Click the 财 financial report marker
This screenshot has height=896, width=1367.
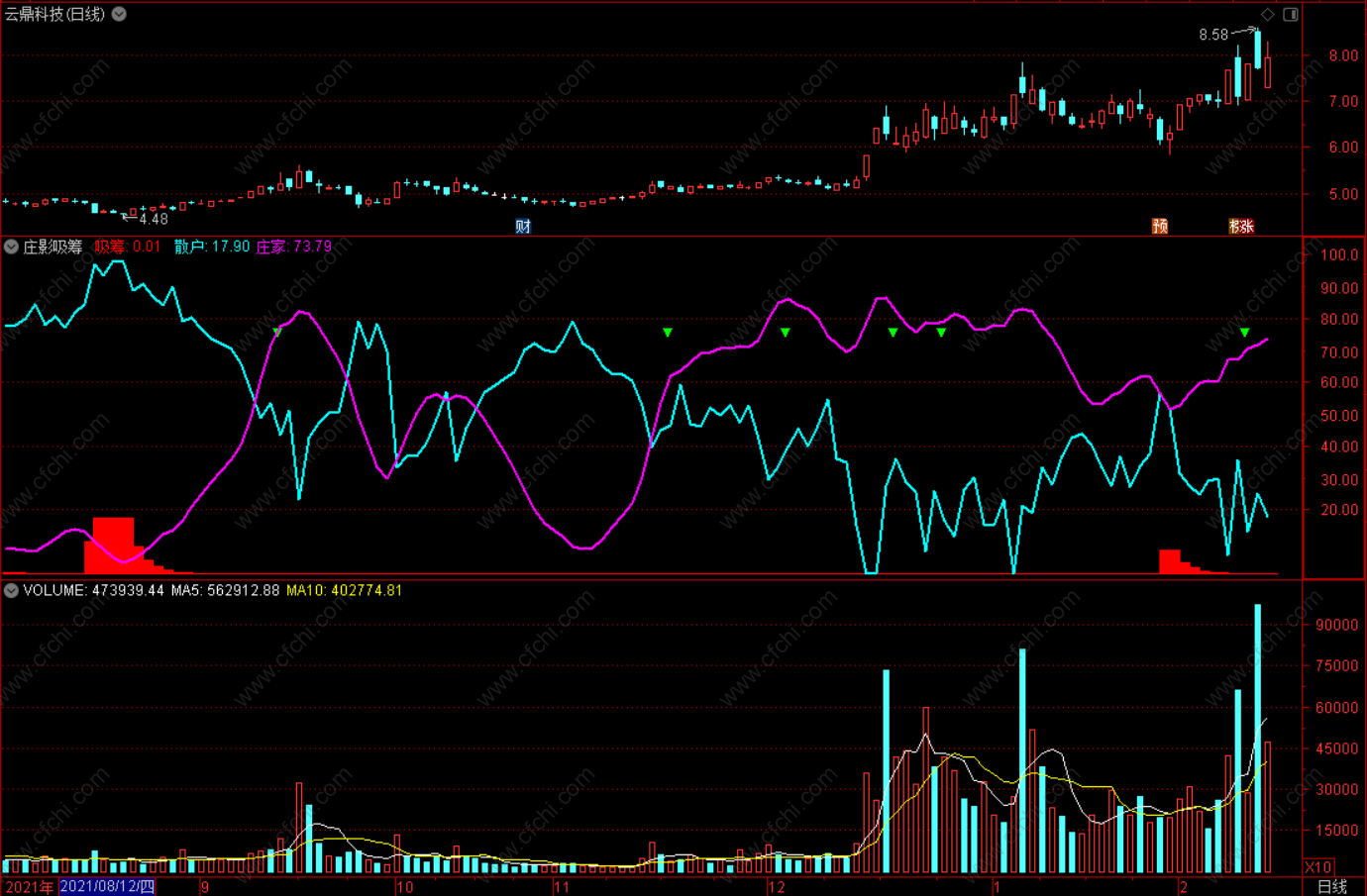[x=523, y=226]
